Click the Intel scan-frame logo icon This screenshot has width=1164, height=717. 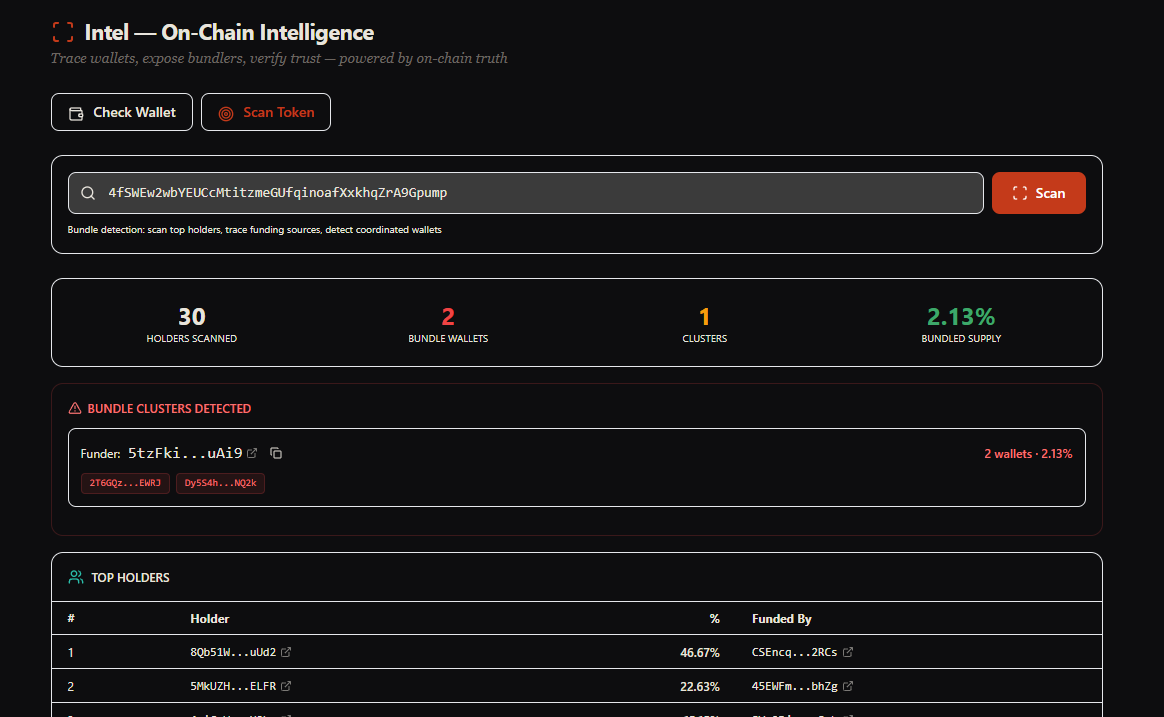click(63, 32)
